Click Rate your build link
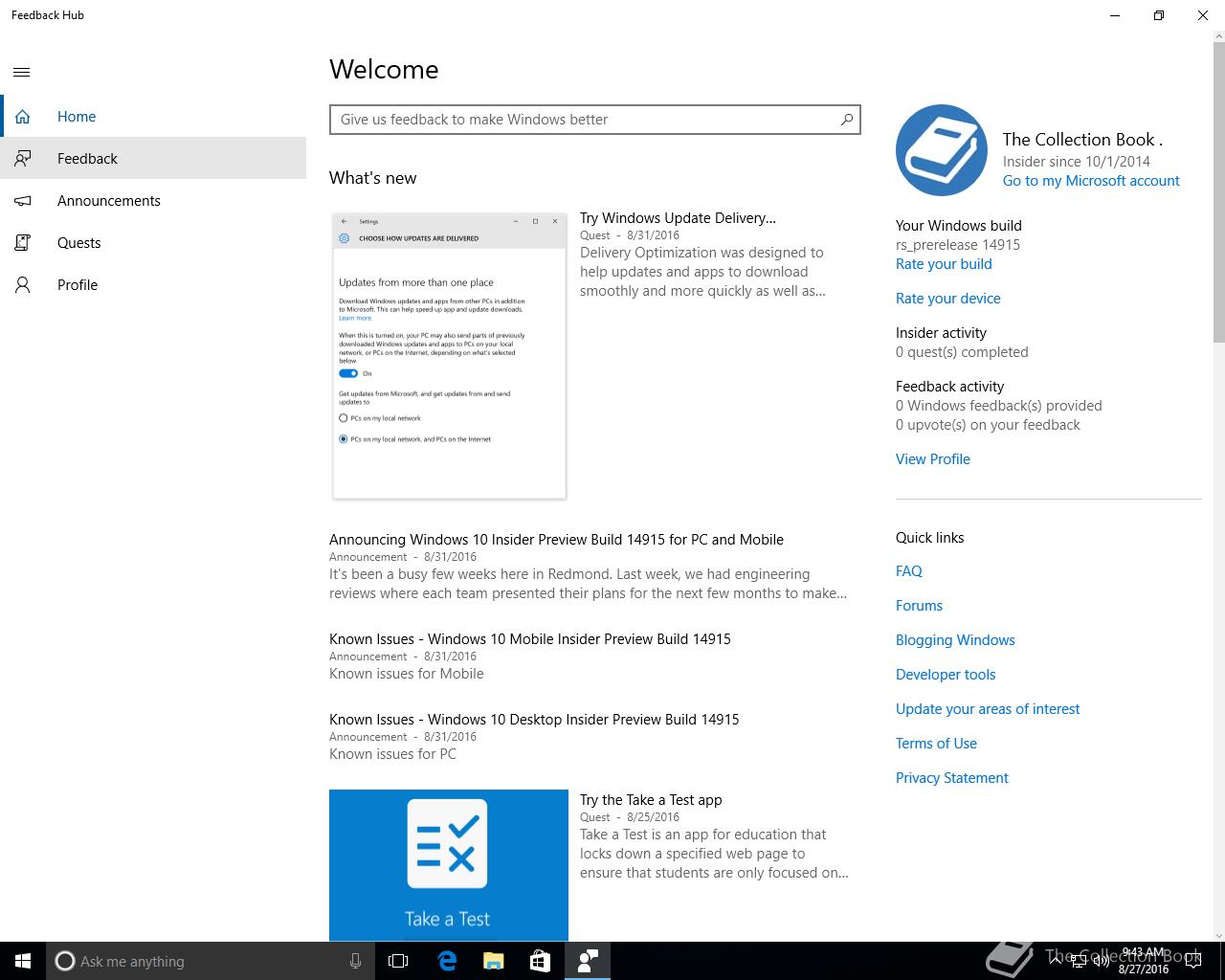 point(944,264)
